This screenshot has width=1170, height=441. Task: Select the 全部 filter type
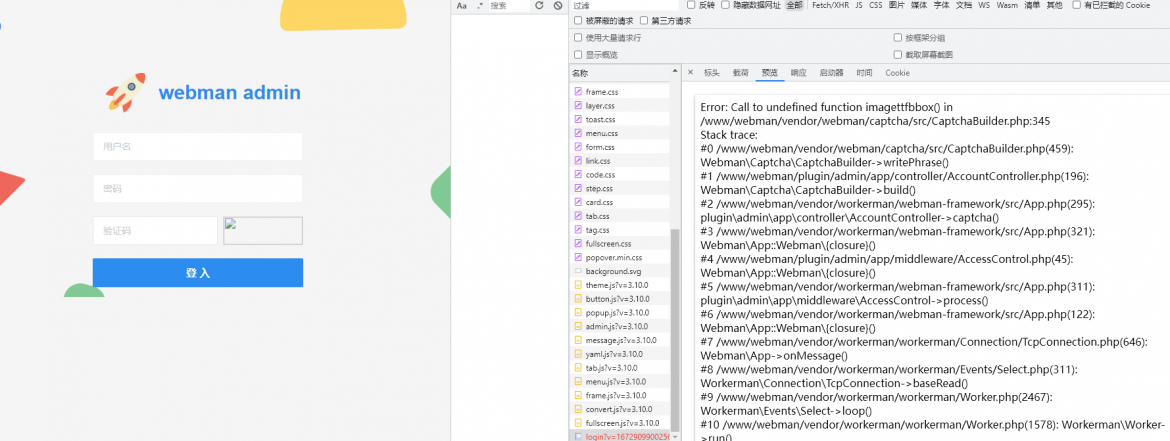(x=794, y=5)
